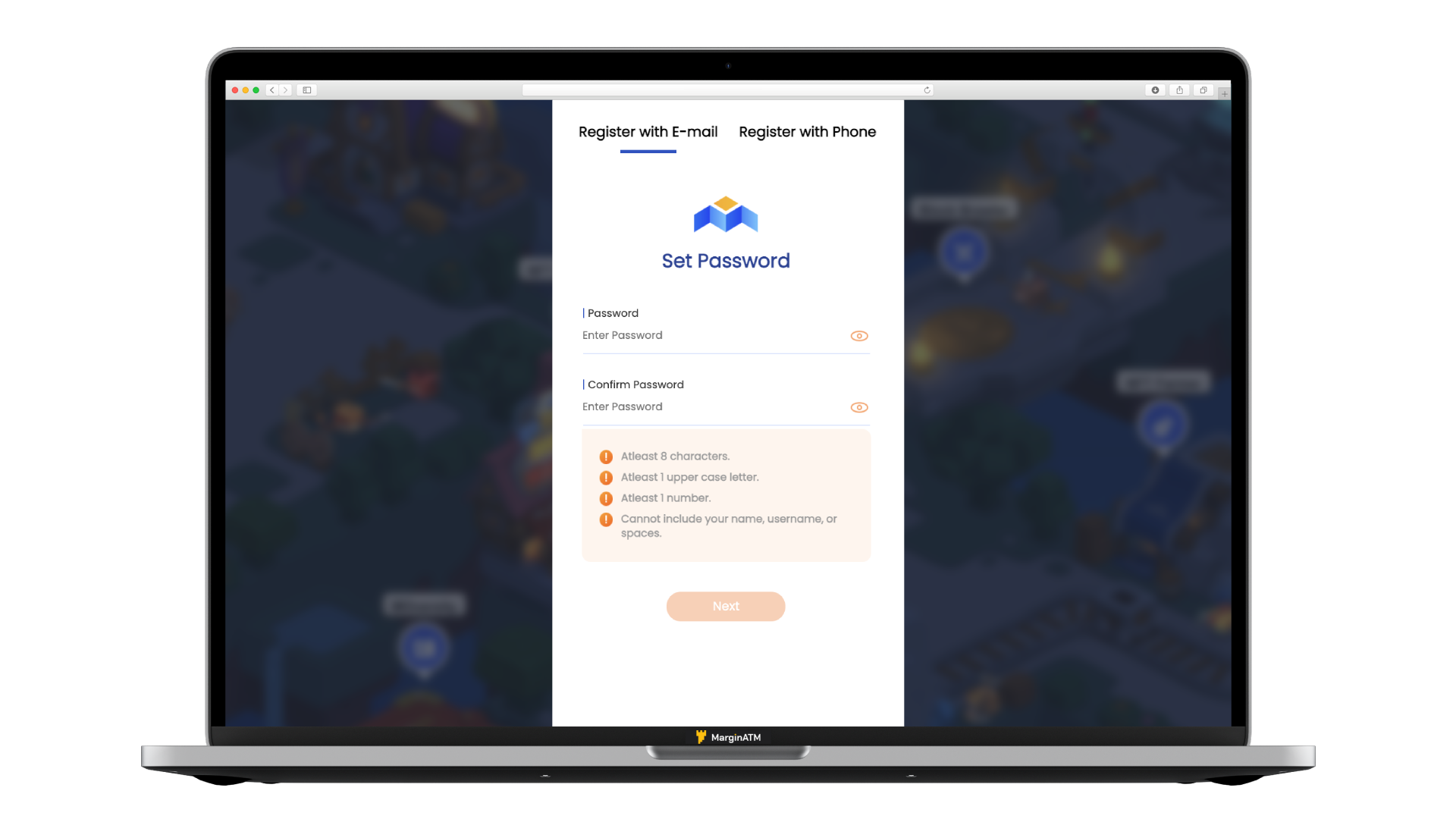The width and height of the screenshot is (1456, 819).
Task: Click the warning icon next to 8 characters rule
Action: coord(606,456)
